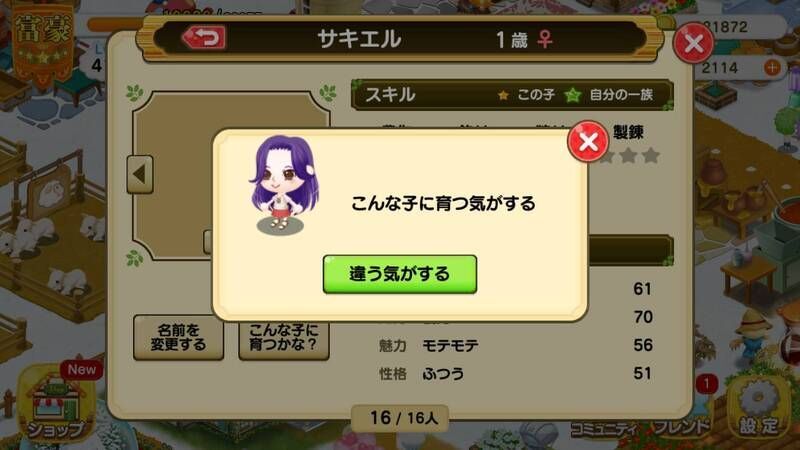Click the orange plus currency icon
Image resolution: width=800 pixels, height=450 pixels.
click(772, 67)
